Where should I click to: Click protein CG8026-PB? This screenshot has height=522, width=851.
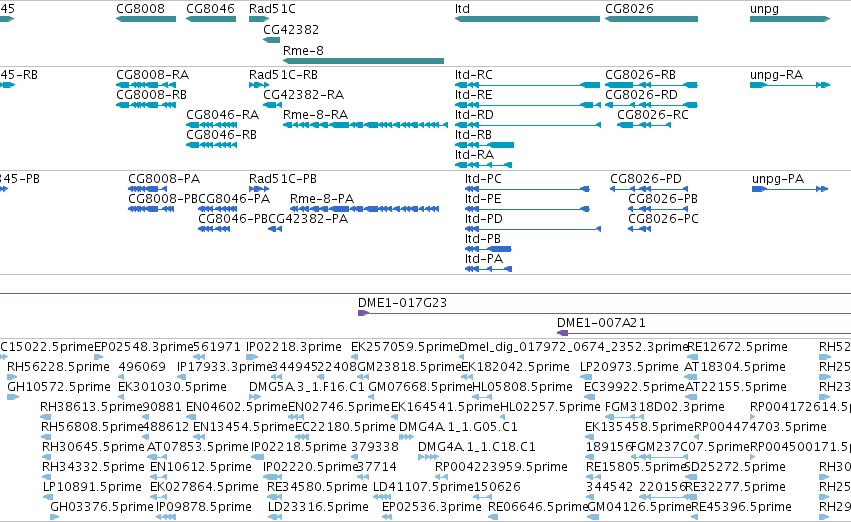[663, 199]
